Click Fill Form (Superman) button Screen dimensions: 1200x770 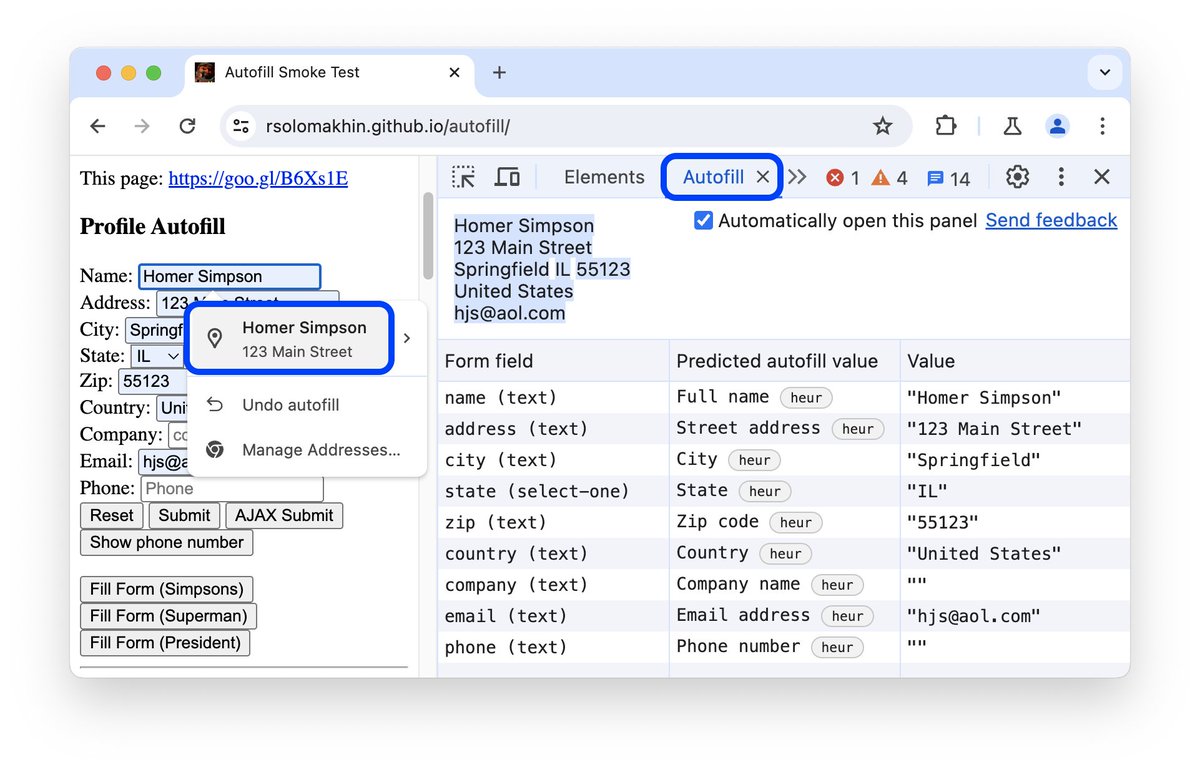[x=168, y=616]
